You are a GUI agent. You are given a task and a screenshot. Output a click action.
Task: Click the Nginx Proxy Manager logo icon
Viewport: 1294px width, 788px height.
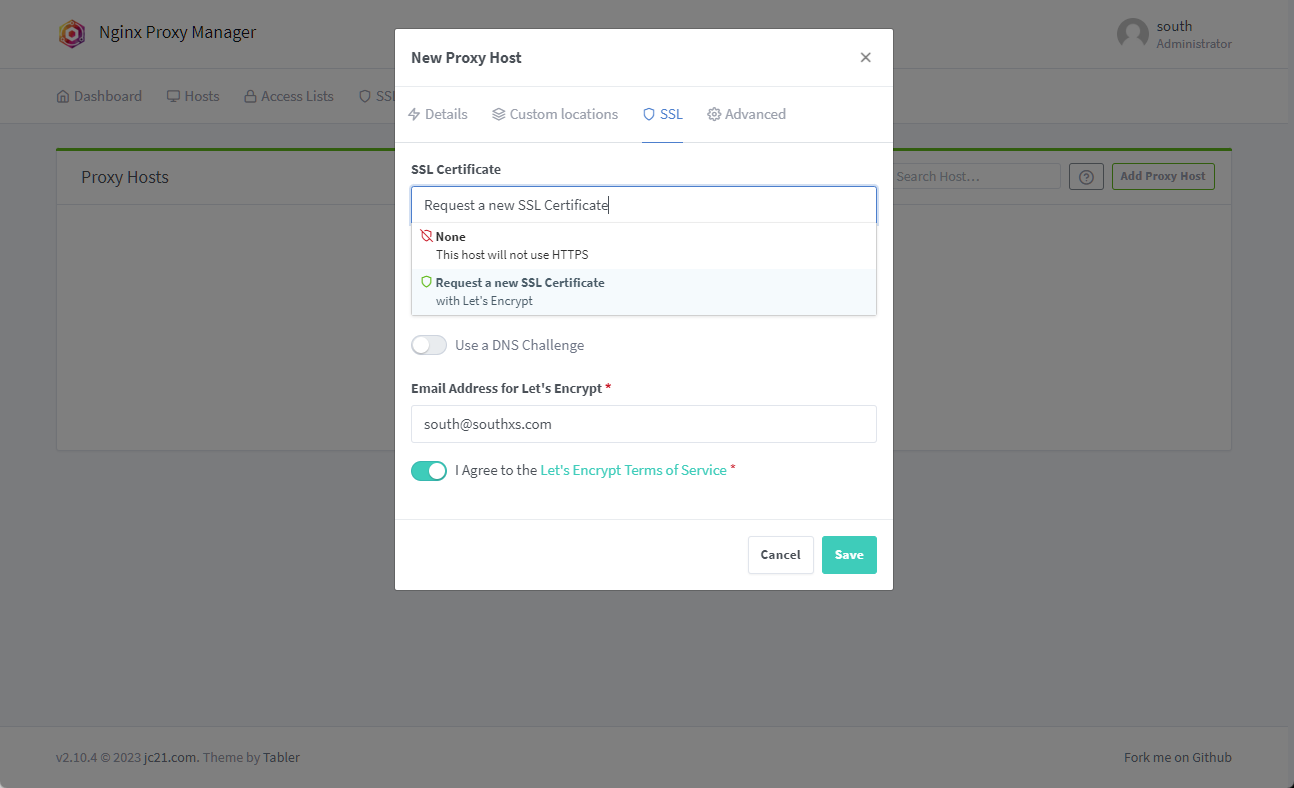click(72, 34)
